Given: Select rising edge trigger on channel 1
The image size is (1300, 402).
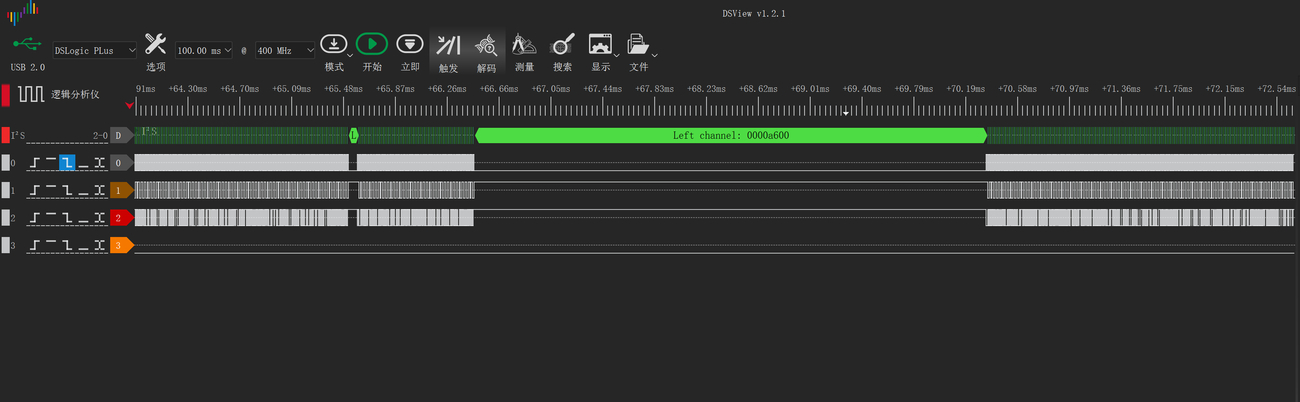Looking at the screenshot, I should (36, 190).
